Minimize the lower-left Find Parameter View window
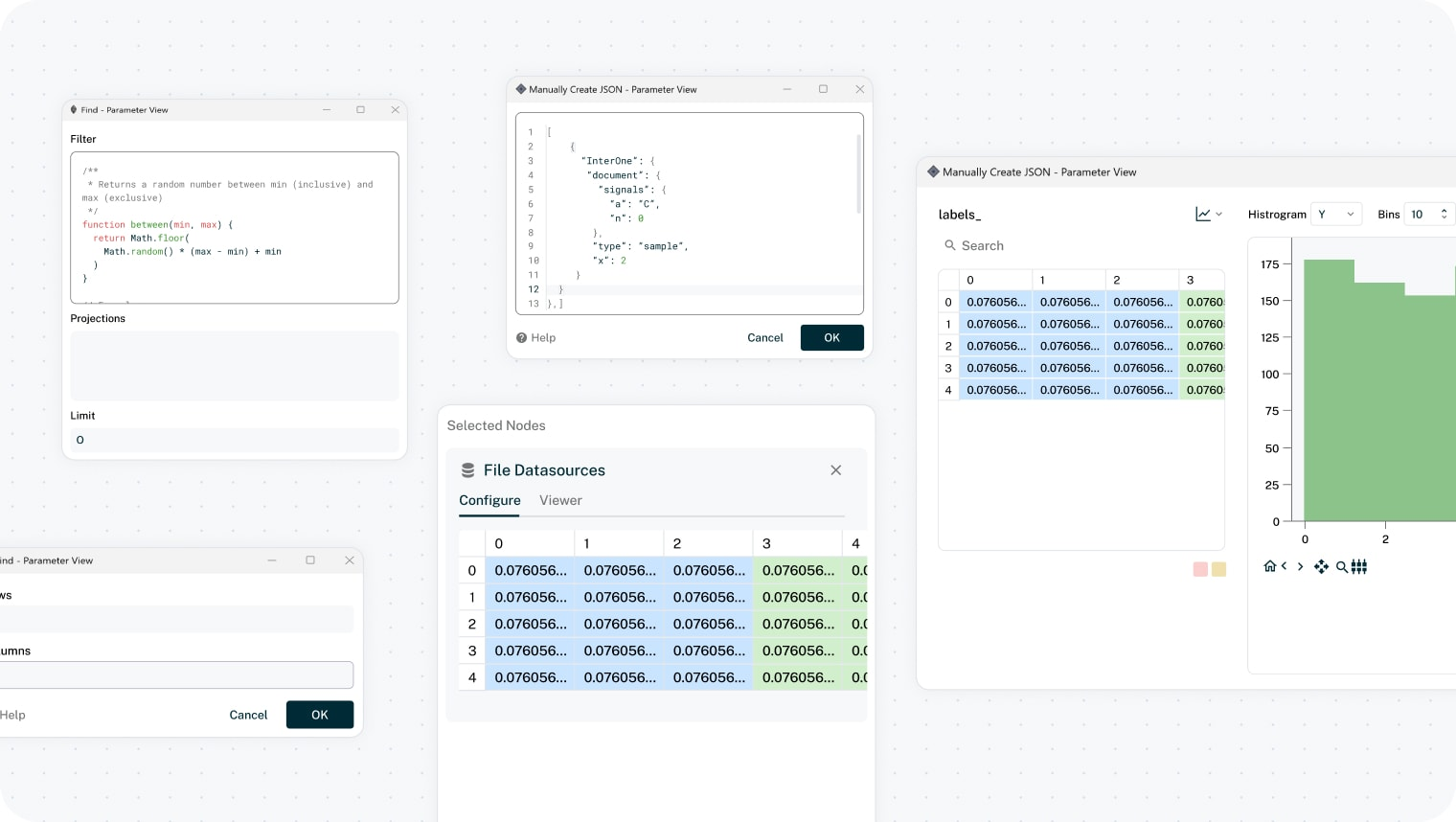The image size is (1456, 822). (272, 560)
